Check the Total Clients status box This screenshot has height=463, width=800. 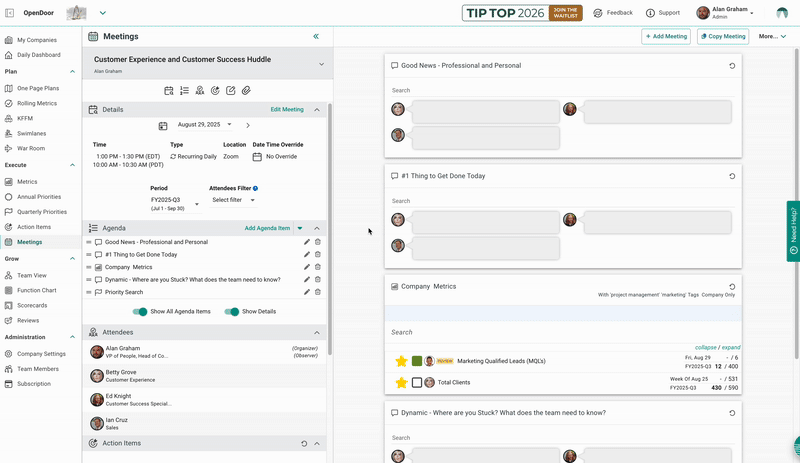pyautogui.click(x=417, y=382)
